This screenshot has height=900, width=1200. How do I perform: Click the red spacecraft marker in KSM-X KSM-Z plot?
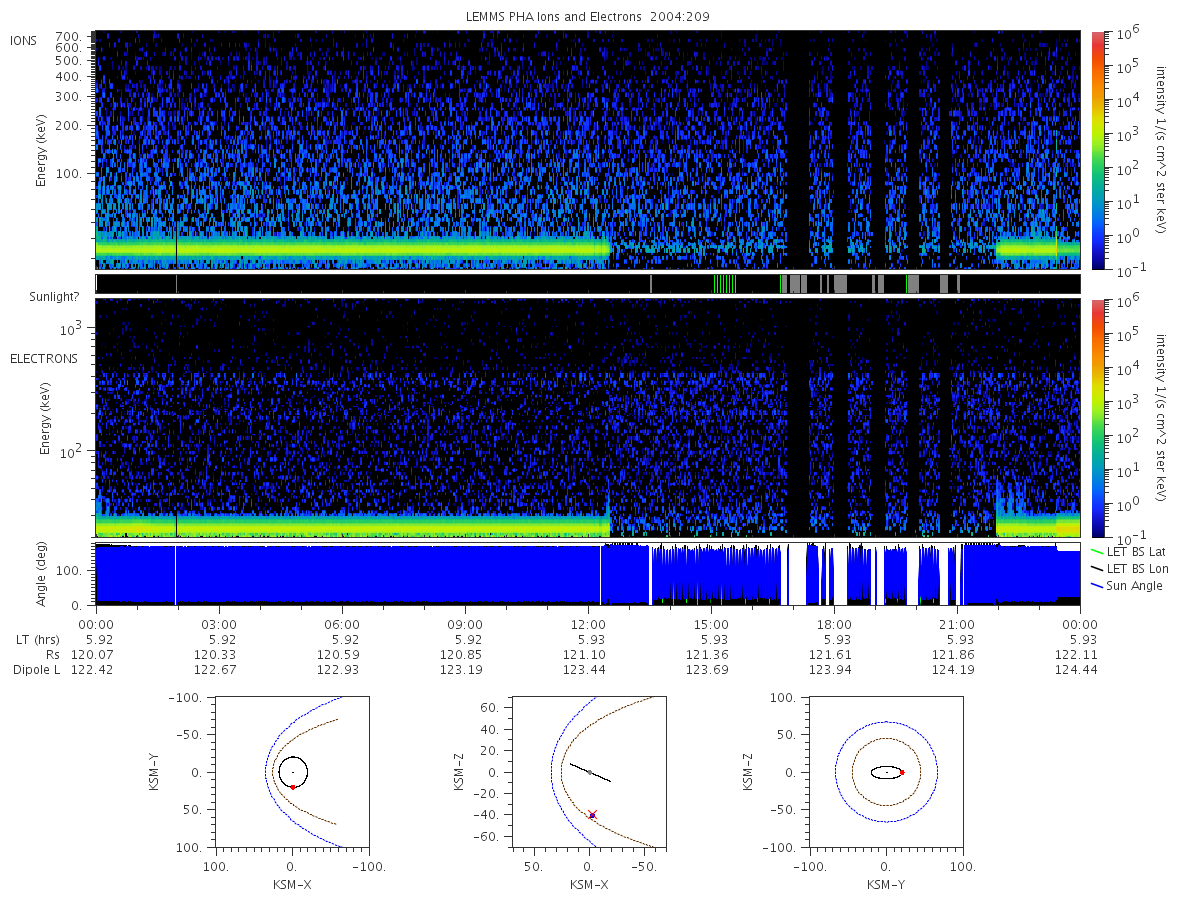[x=592, y=815]
